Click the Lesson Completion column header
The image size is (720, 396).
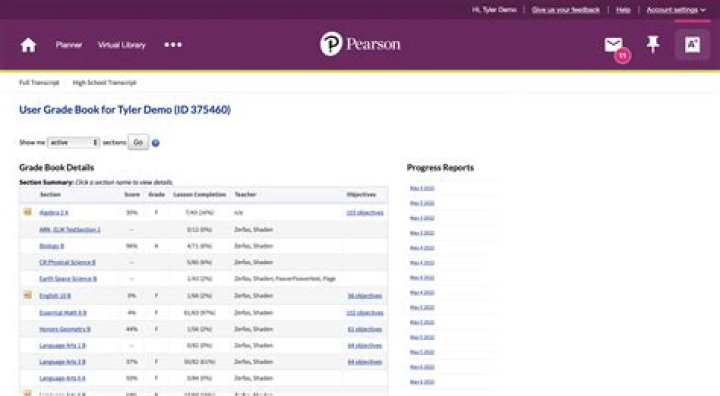pyautogui.click(x=200, y=195)
